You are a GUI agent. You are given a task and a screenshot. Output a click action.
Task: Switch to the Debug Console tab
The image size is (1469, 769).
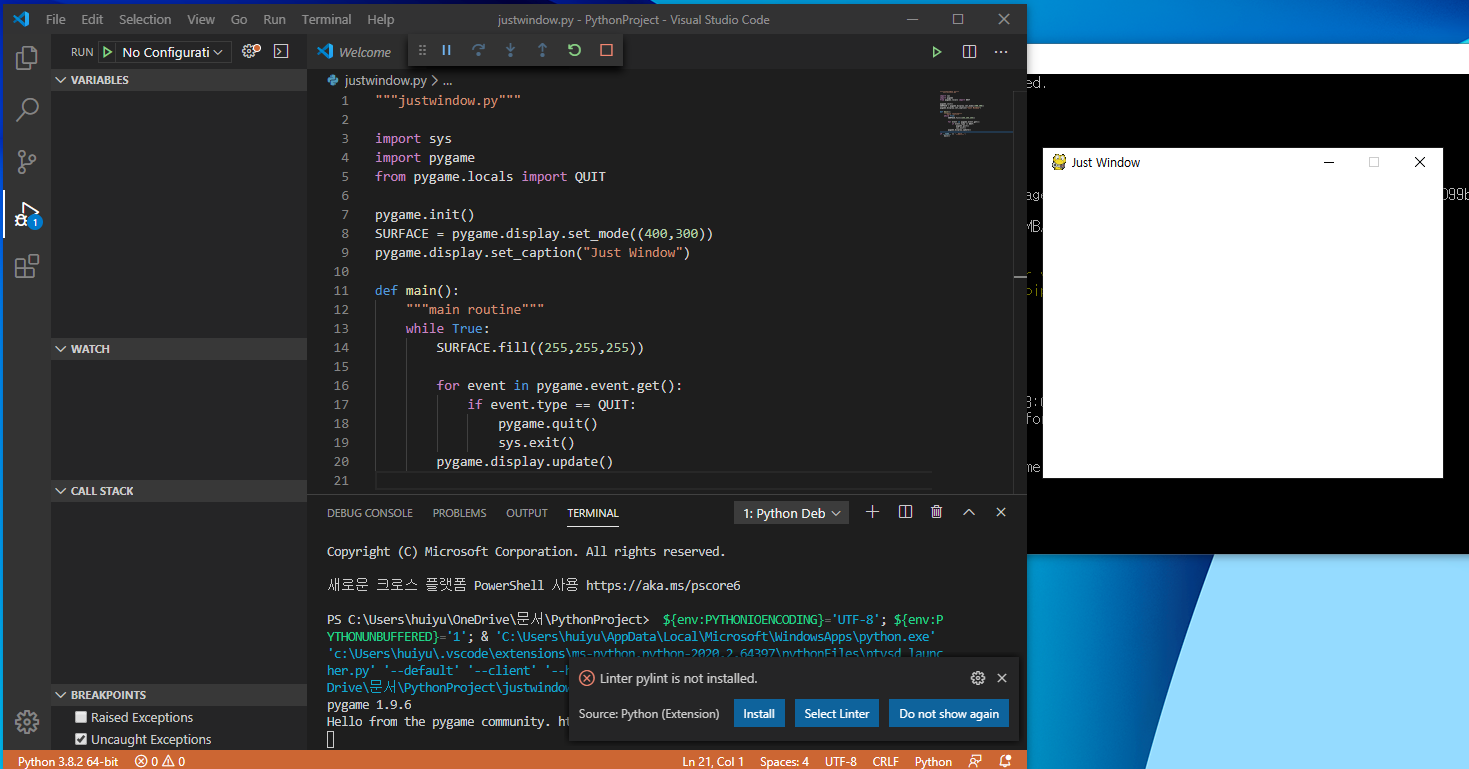click(370, 513)
